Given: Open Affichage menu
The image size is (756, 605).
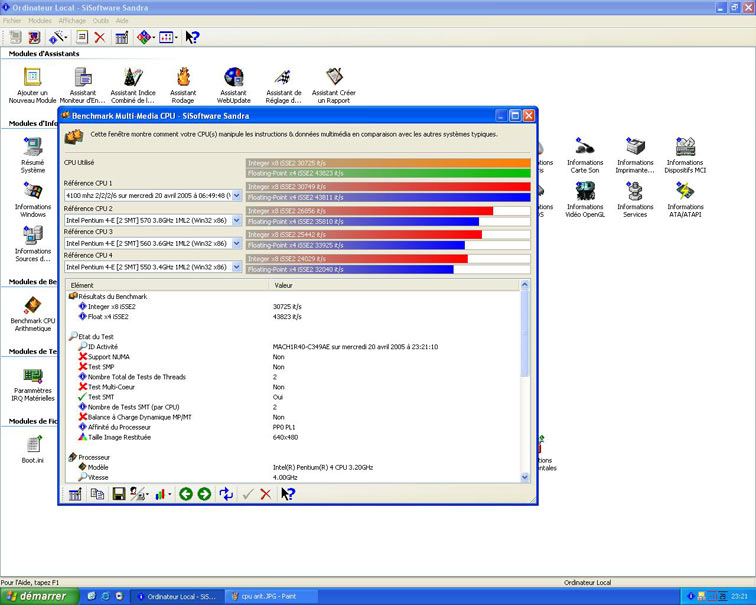Looking at the screenshot, I should coord(72,21).
